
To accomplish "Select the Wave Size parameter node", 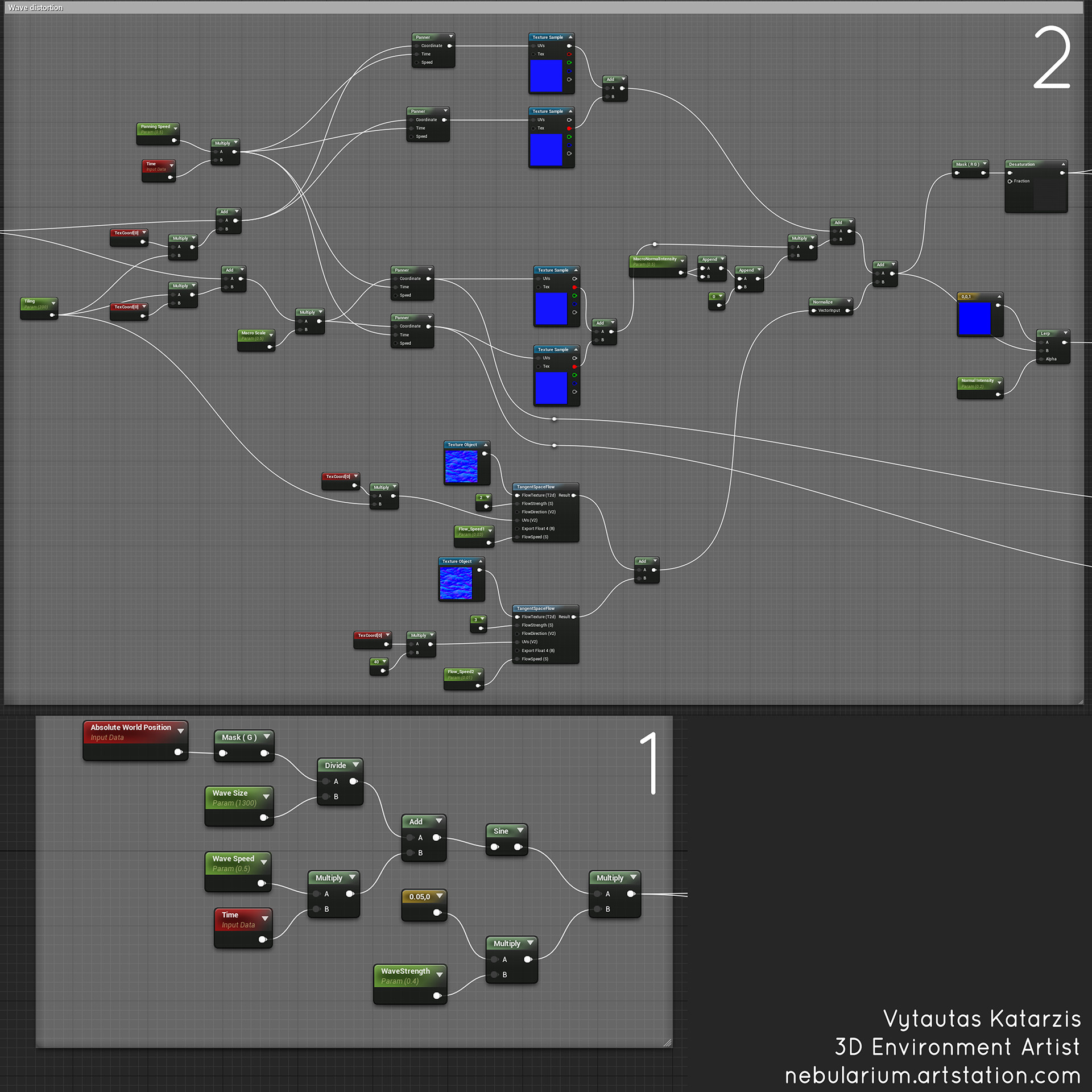I will [239, 806].
